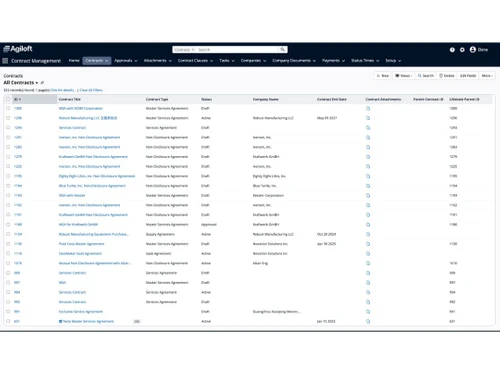Image resolution: width=500 pixels, height=375 pixels.
Task: Click the Click for details link
Action: tap(63, 90)
